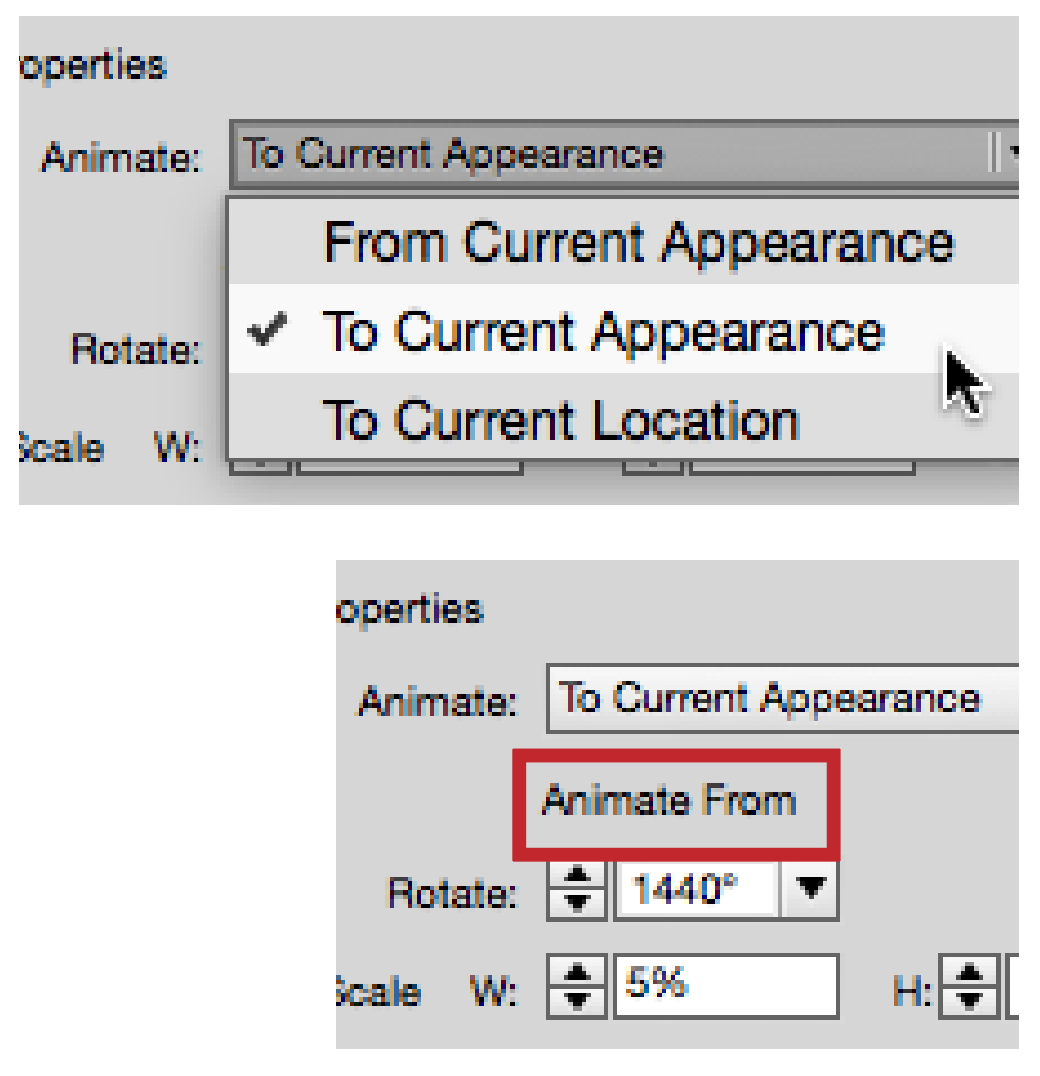1040x1076 pixels.
Task: Click the red-boxed "Animate From" label
Action: pyautogui.click(x=668, y=801)
